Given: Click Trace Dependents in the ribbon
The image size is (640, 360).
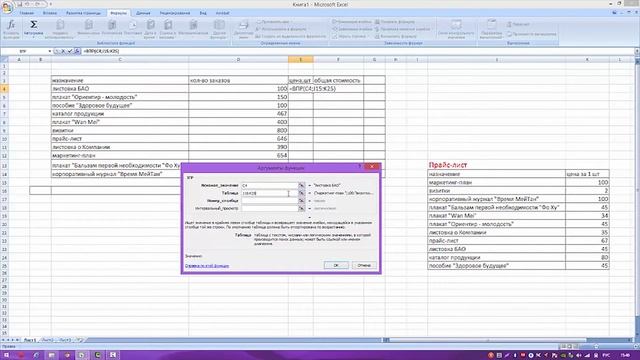Looking at the screenshot, I should coord(351,29).
